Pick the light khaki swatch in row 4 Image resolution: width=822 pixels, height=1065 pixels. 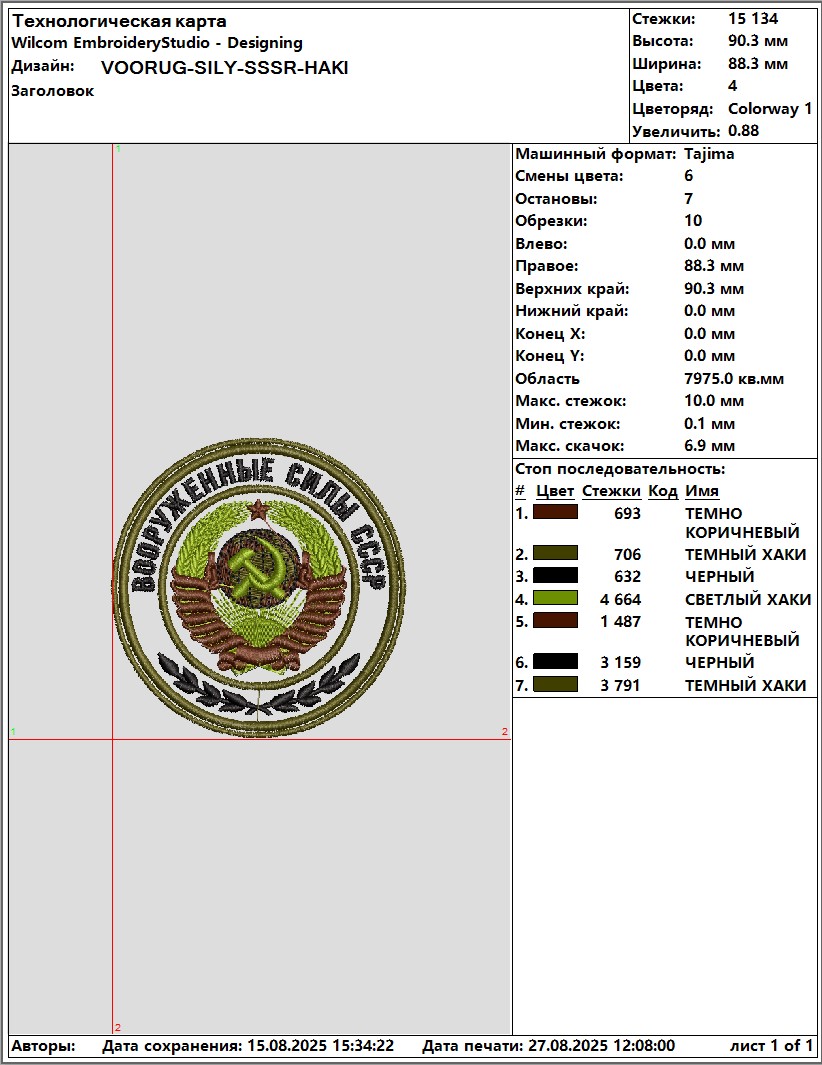tap(555, 598)
